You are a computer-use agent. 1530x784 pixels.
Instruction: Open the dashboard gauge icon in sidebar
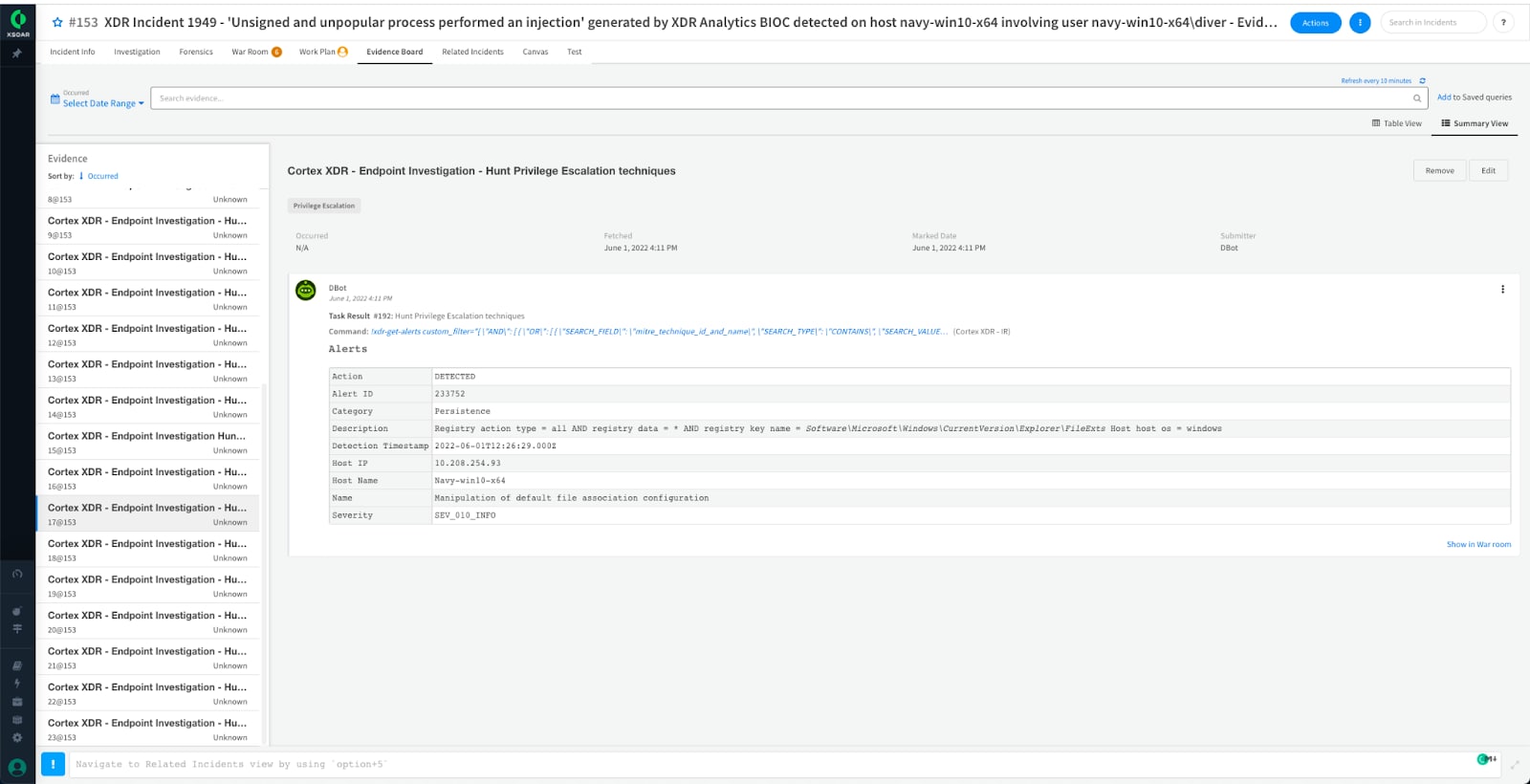17,574
